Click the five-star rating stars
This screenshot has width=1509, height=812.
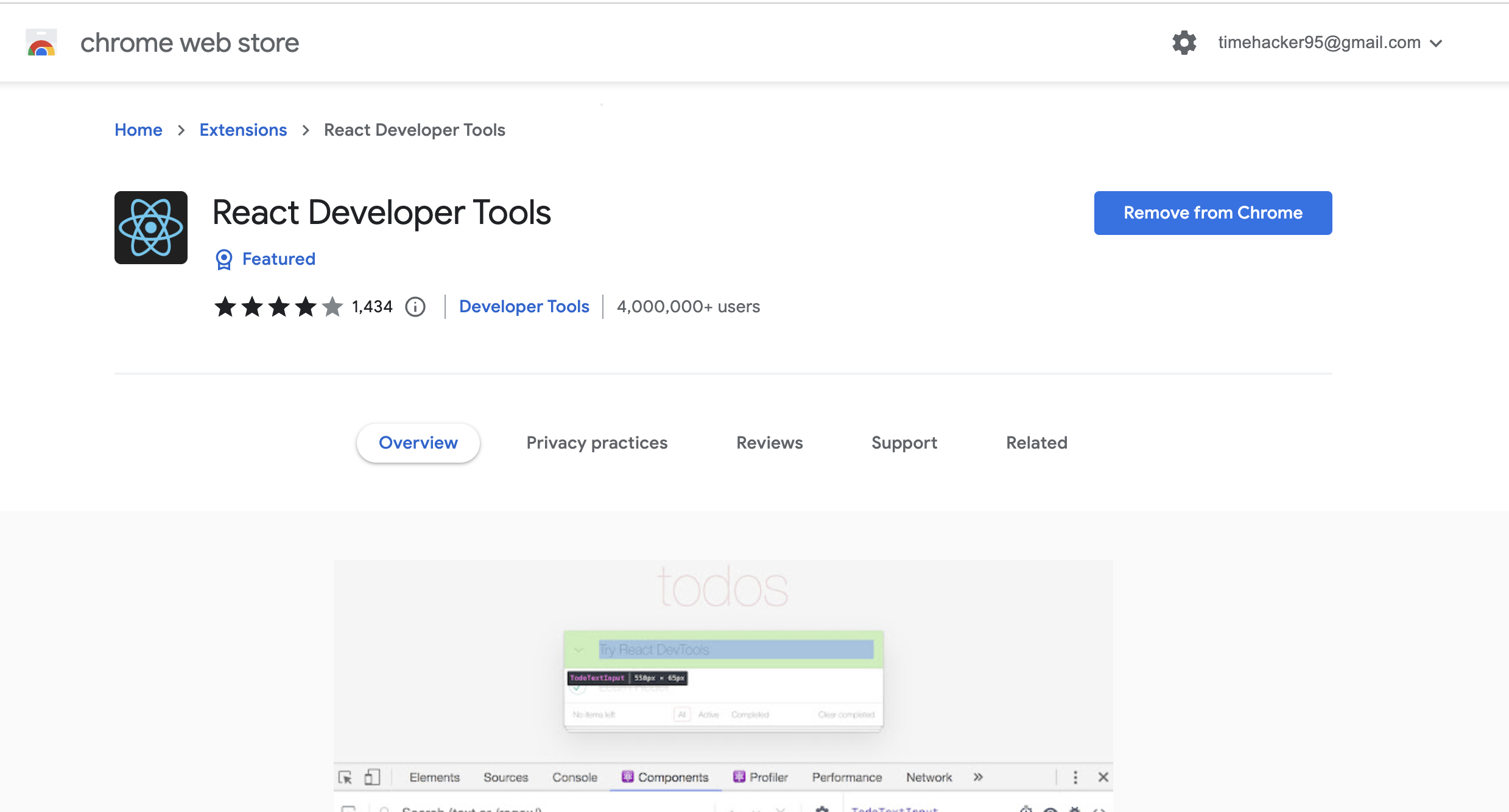278,307
